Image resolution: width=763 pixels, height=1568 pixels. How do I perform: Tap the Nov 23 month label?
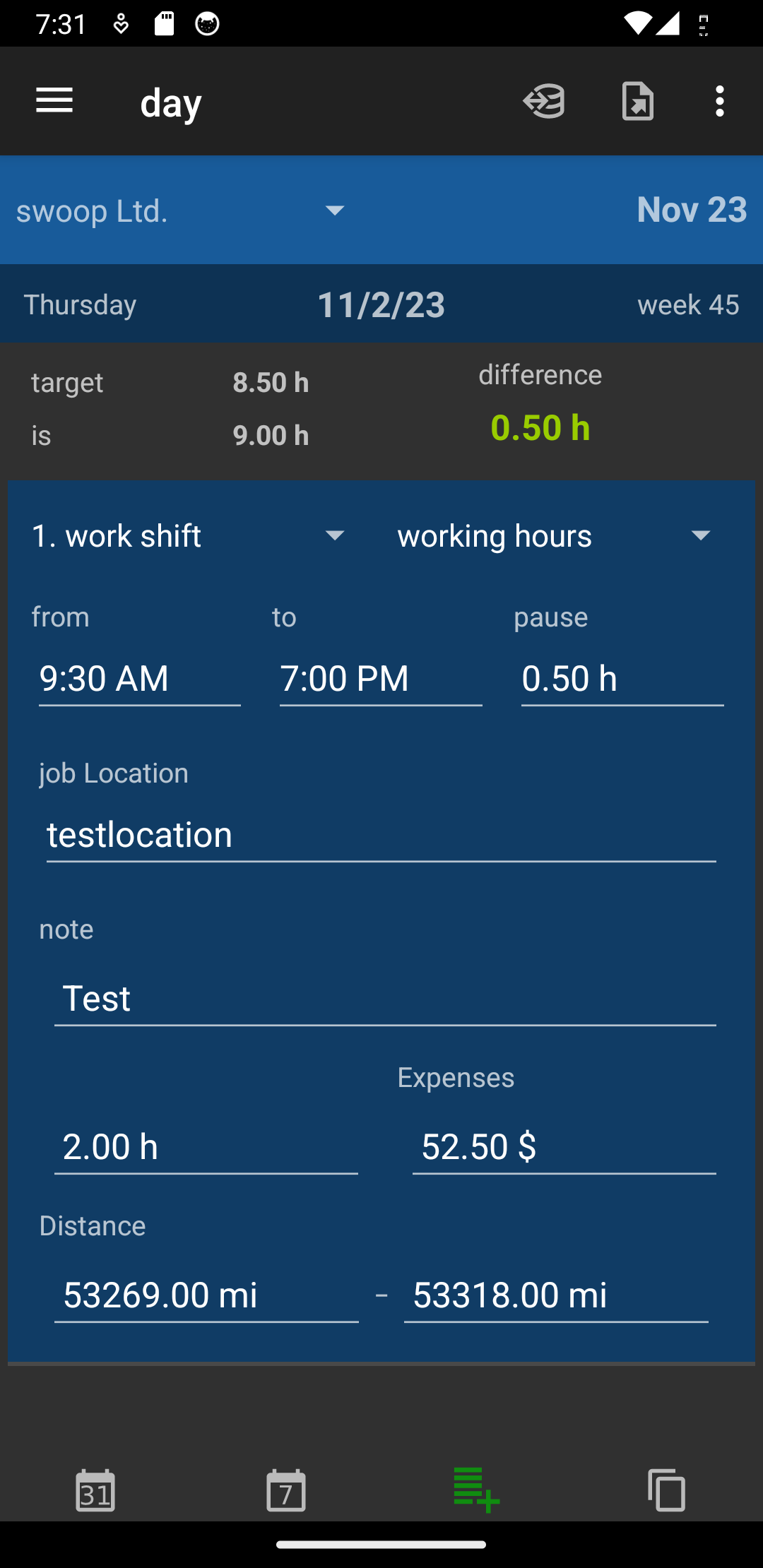click(691, 210)
